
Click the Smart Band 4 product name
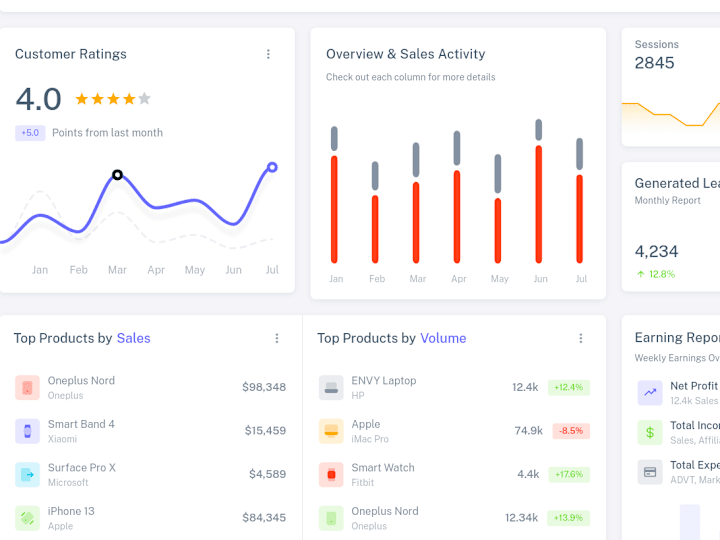pyautogui.click(x=81, y=424)
